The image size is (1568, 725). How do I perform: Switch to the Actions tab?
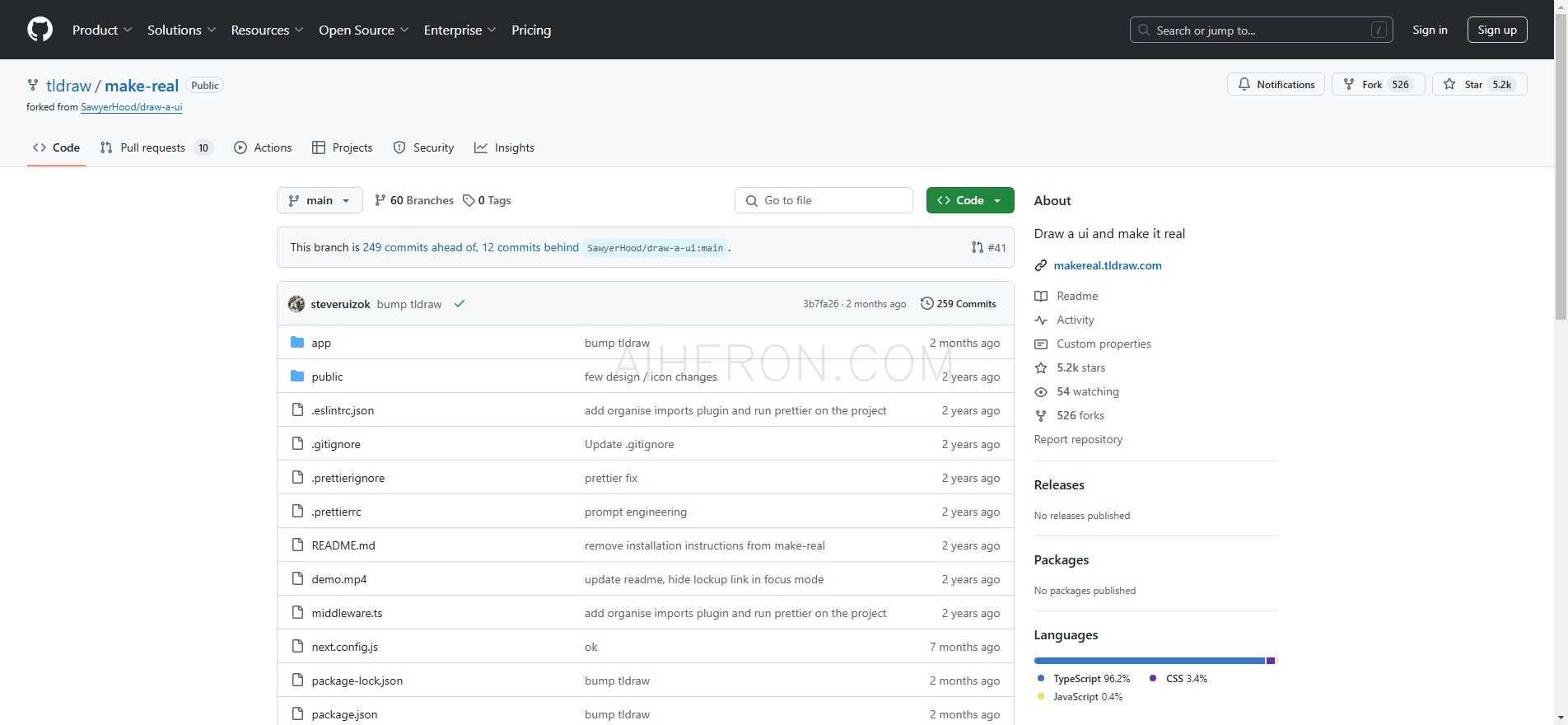point(263,147)
